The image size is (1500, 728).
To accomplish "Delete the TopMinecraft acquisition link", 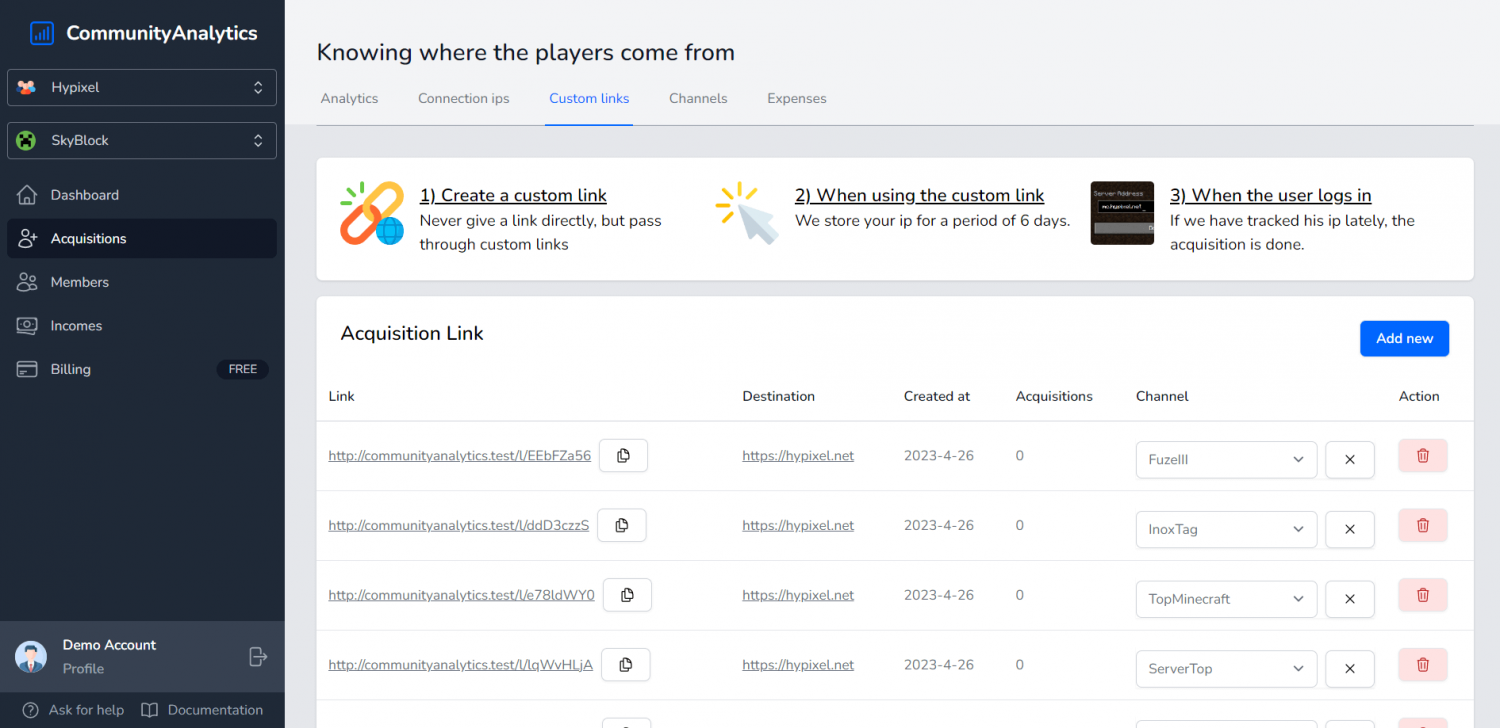I will [1423, 595].
